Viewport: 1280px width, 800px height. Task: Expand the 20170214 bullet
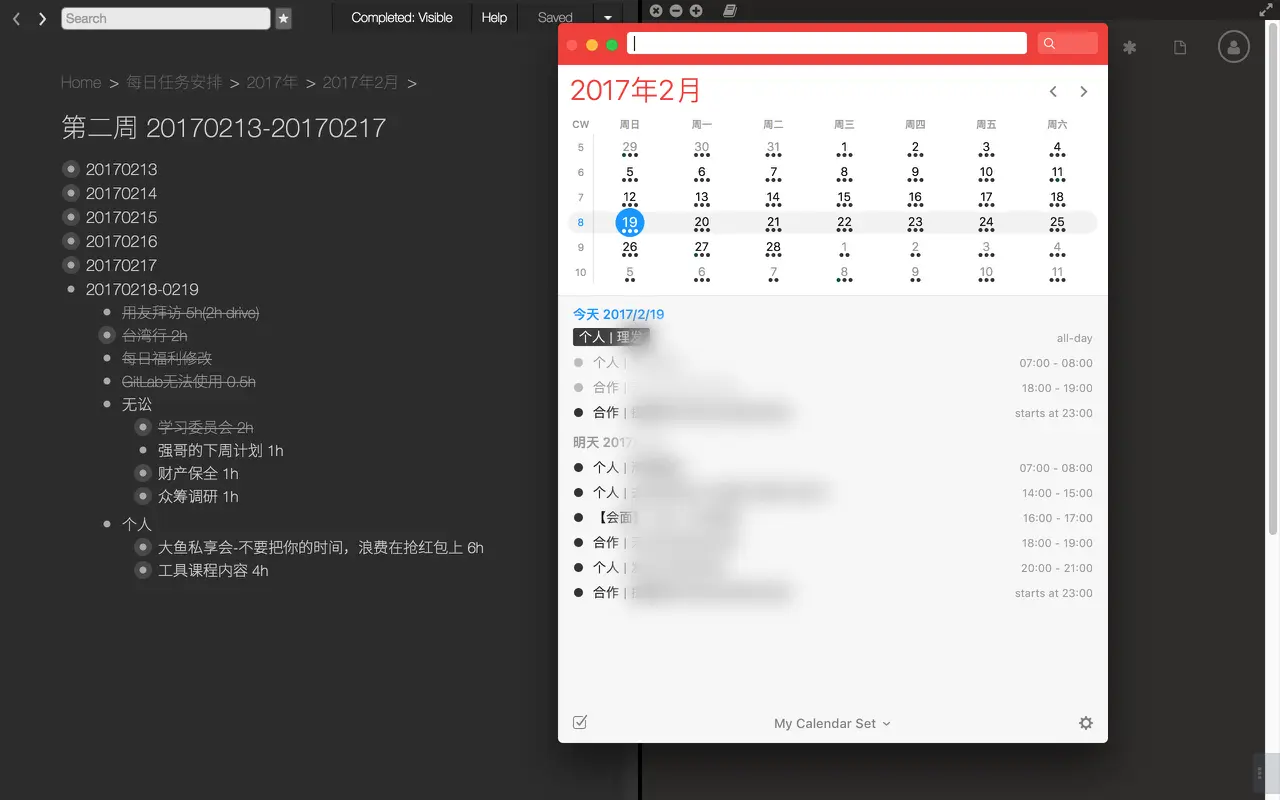(x=71, y=193)
